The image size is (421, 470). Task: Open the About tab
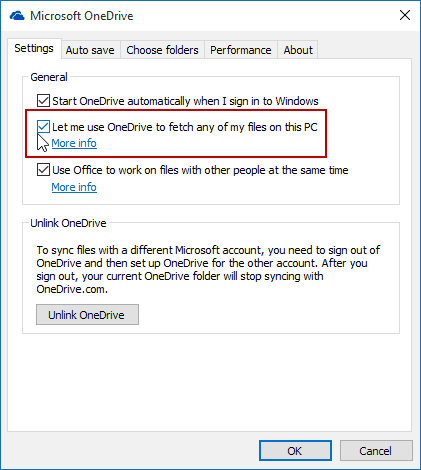[x=298, y=50]
